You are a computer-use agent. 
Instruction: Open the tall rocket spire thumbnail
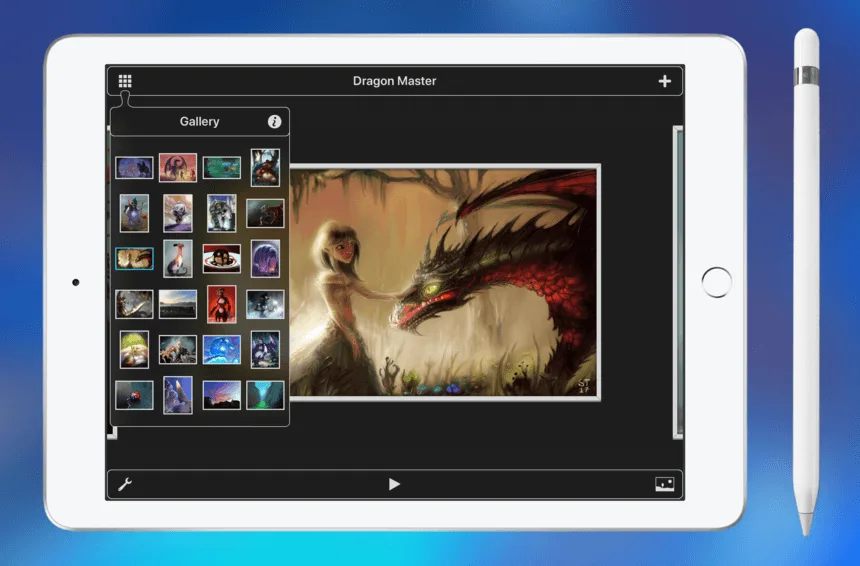click(178, 395)
